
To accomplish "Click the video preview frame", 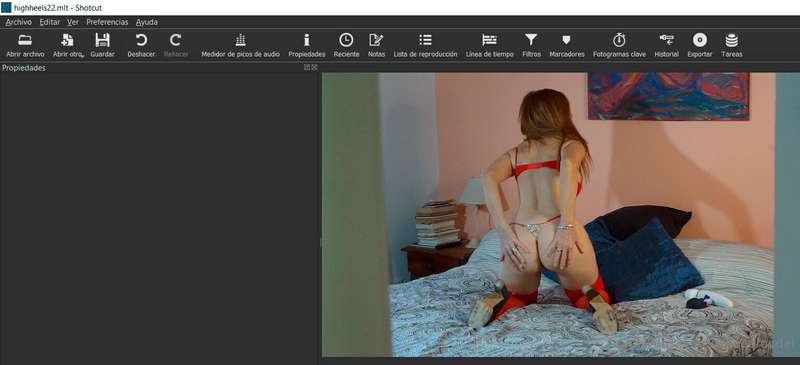I will tap(561, 214).
